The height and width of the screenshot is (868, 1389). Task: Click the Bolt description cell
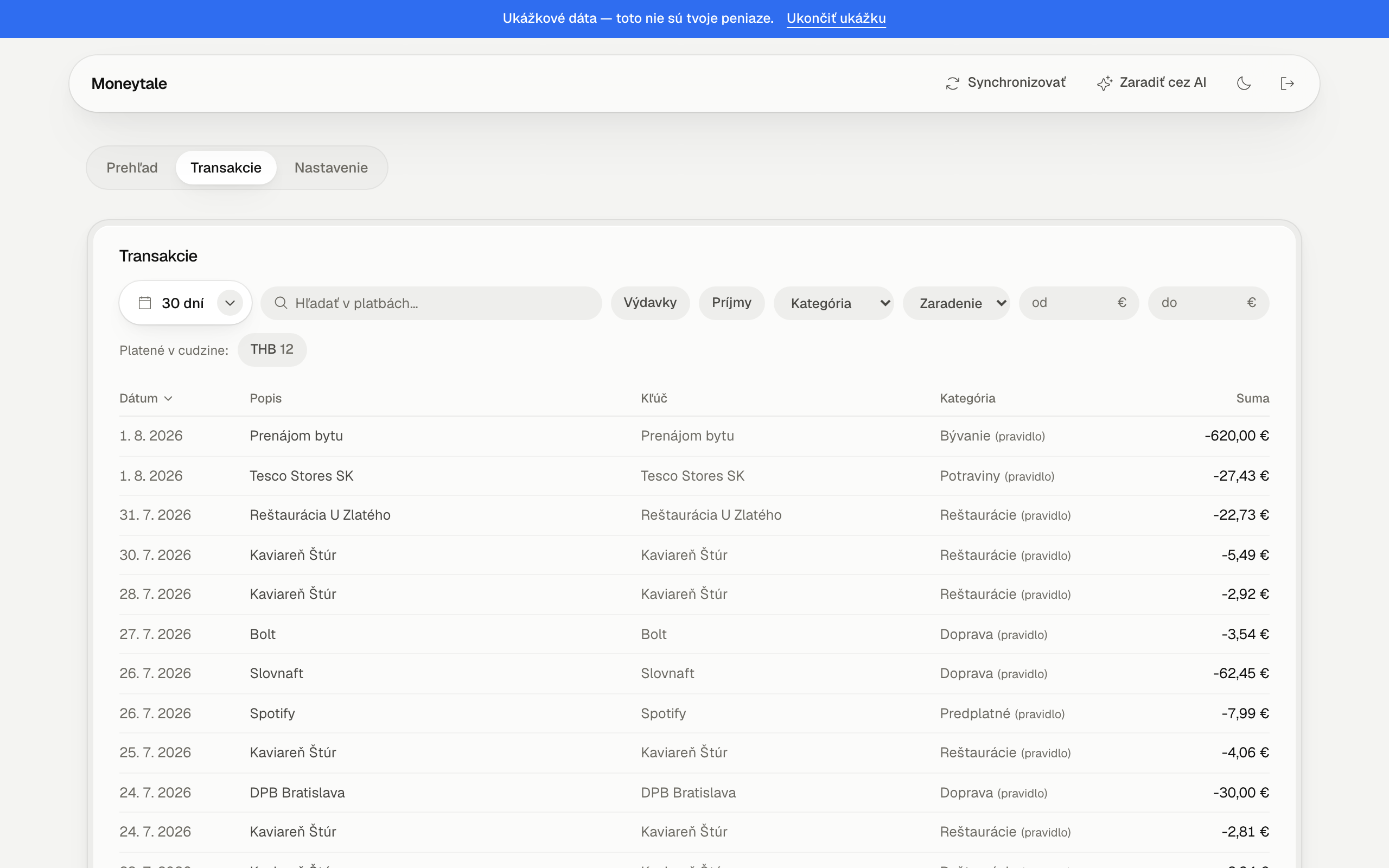pyautogui.click(x=263, y=634)
